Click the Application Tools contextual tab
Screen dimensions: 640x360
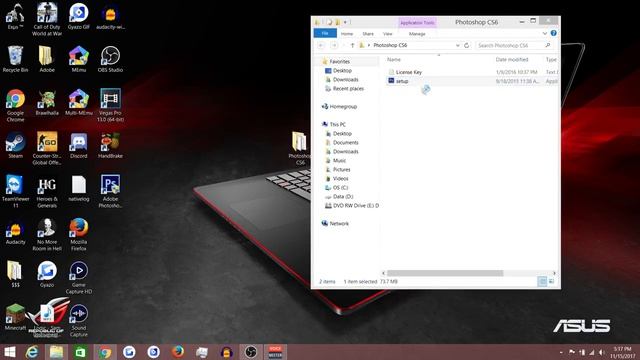click(x=417, y=23)
